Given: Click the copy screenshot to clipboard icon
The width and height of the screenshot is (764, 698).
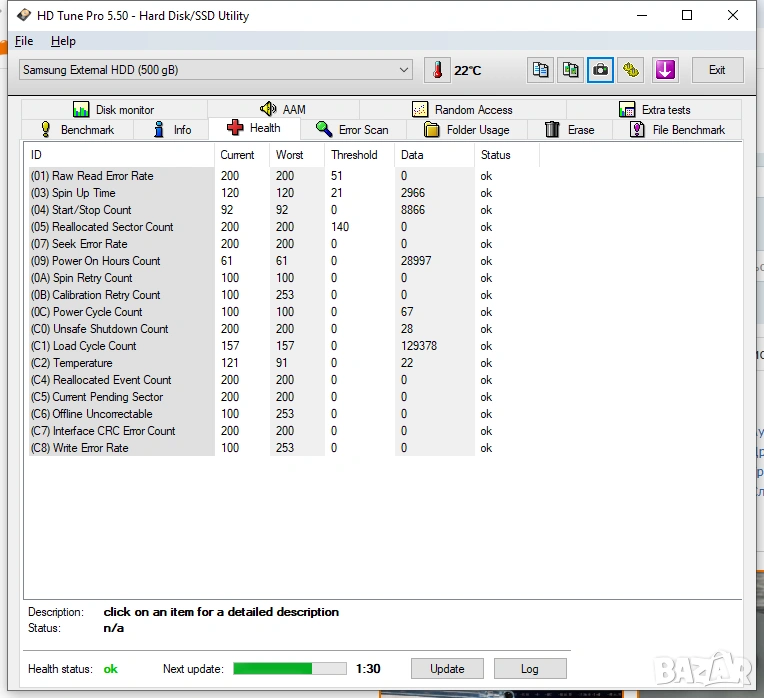Looking at the screenshot, I should click(x=570, y=70).
